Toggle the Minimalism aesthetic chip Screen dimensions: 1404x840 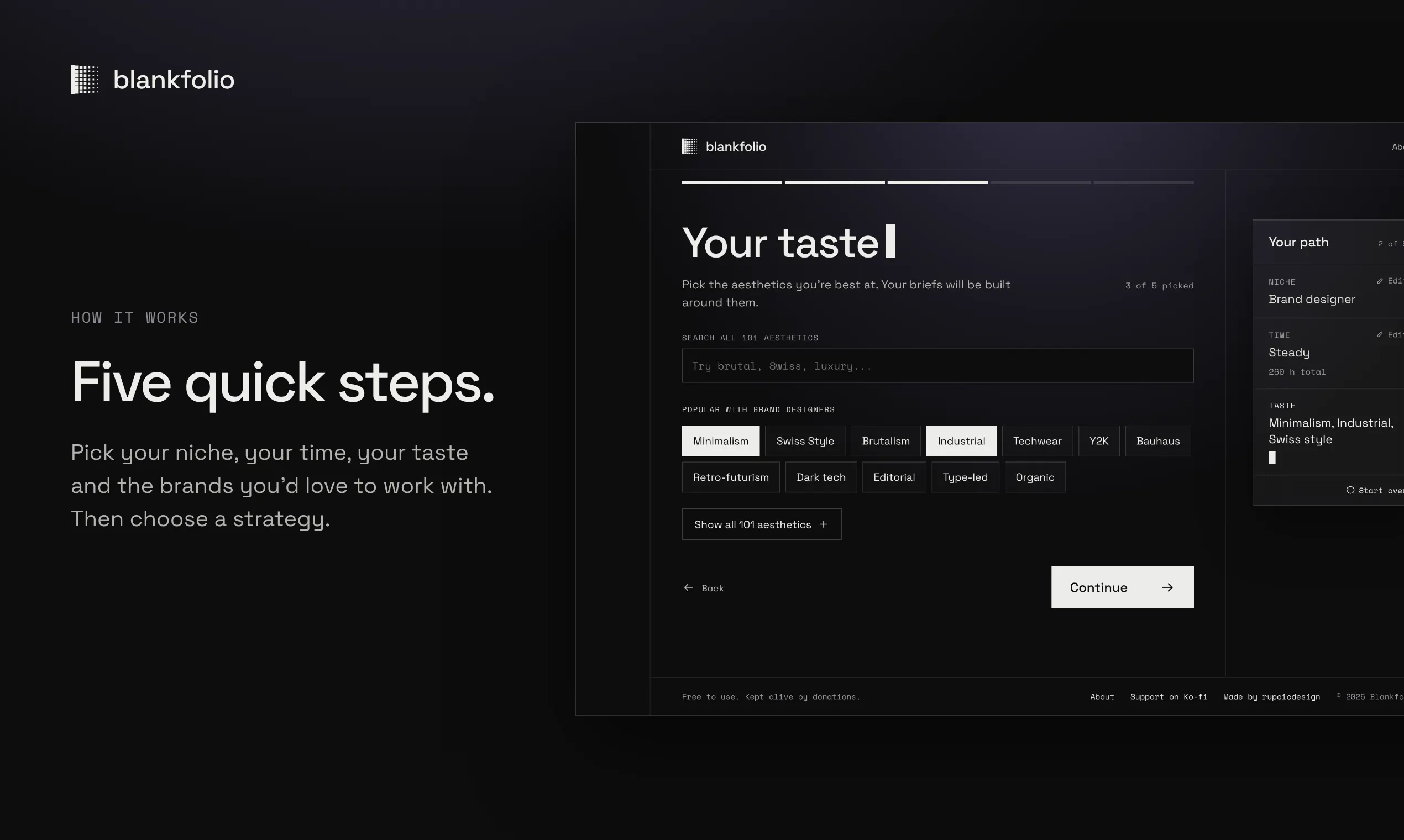click(x=721, y=441)
